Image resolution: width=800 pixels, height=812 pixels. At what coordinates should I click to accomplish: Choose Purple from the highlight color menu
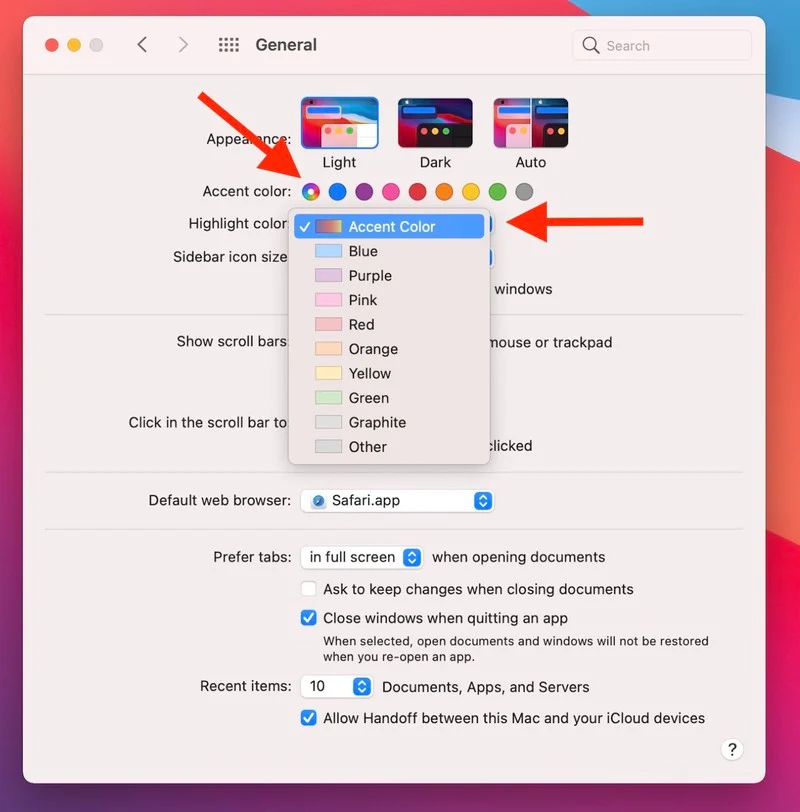coord(369,276)
